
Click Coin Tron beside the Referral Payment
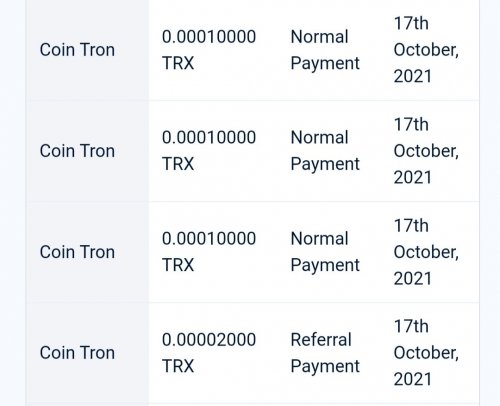coord(77,353)
